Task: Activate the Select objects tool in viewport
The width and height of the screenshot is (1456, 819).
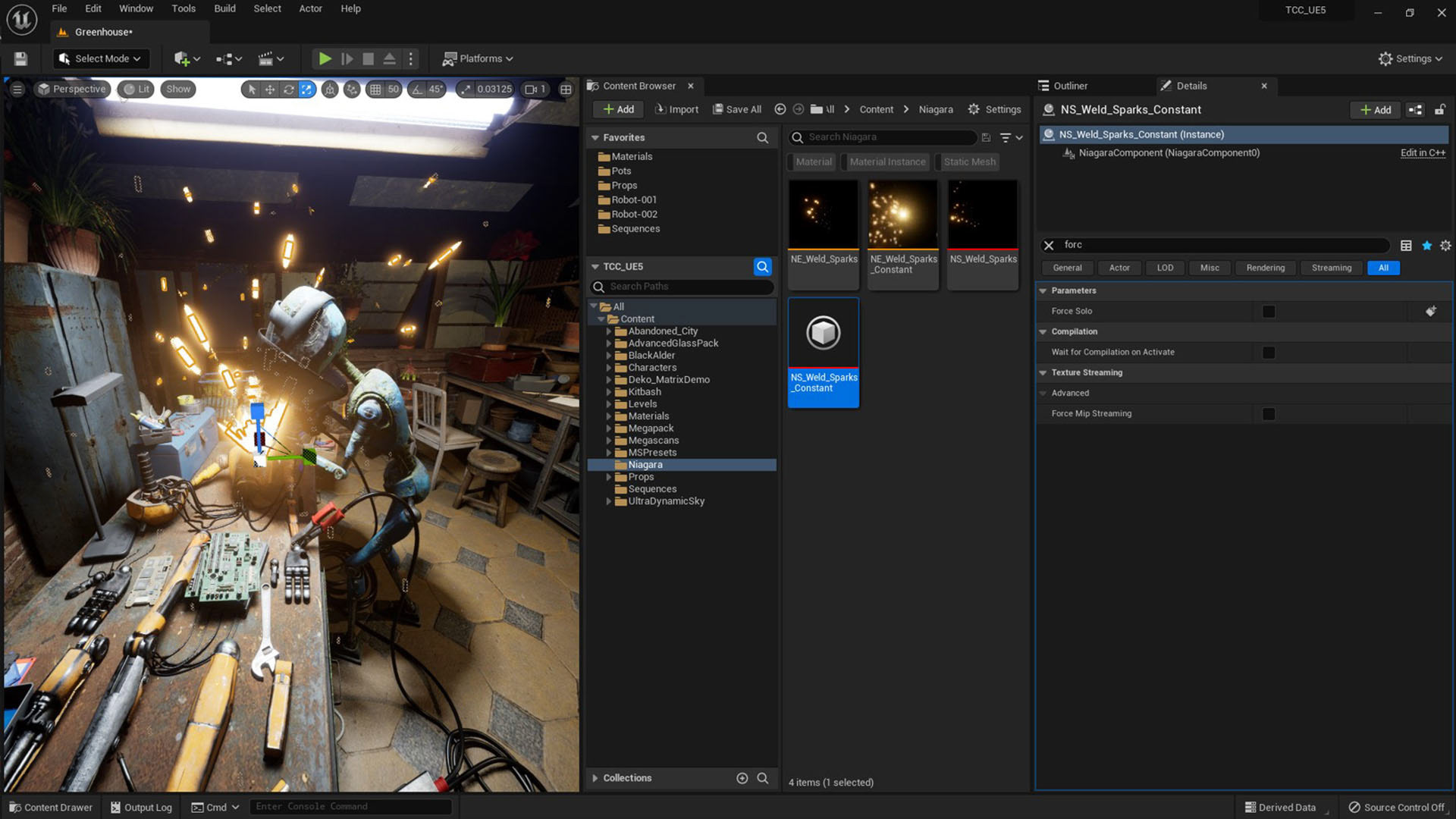Action: click(x=252, y=89)
